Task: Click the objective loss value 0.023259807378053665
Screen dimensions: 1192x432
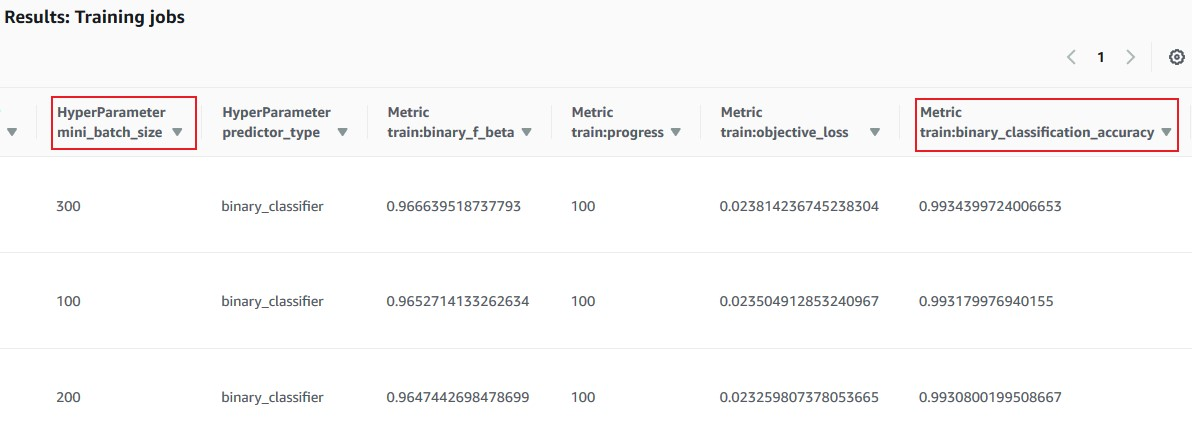Action: pyautogui.click(x=798, y=397)
